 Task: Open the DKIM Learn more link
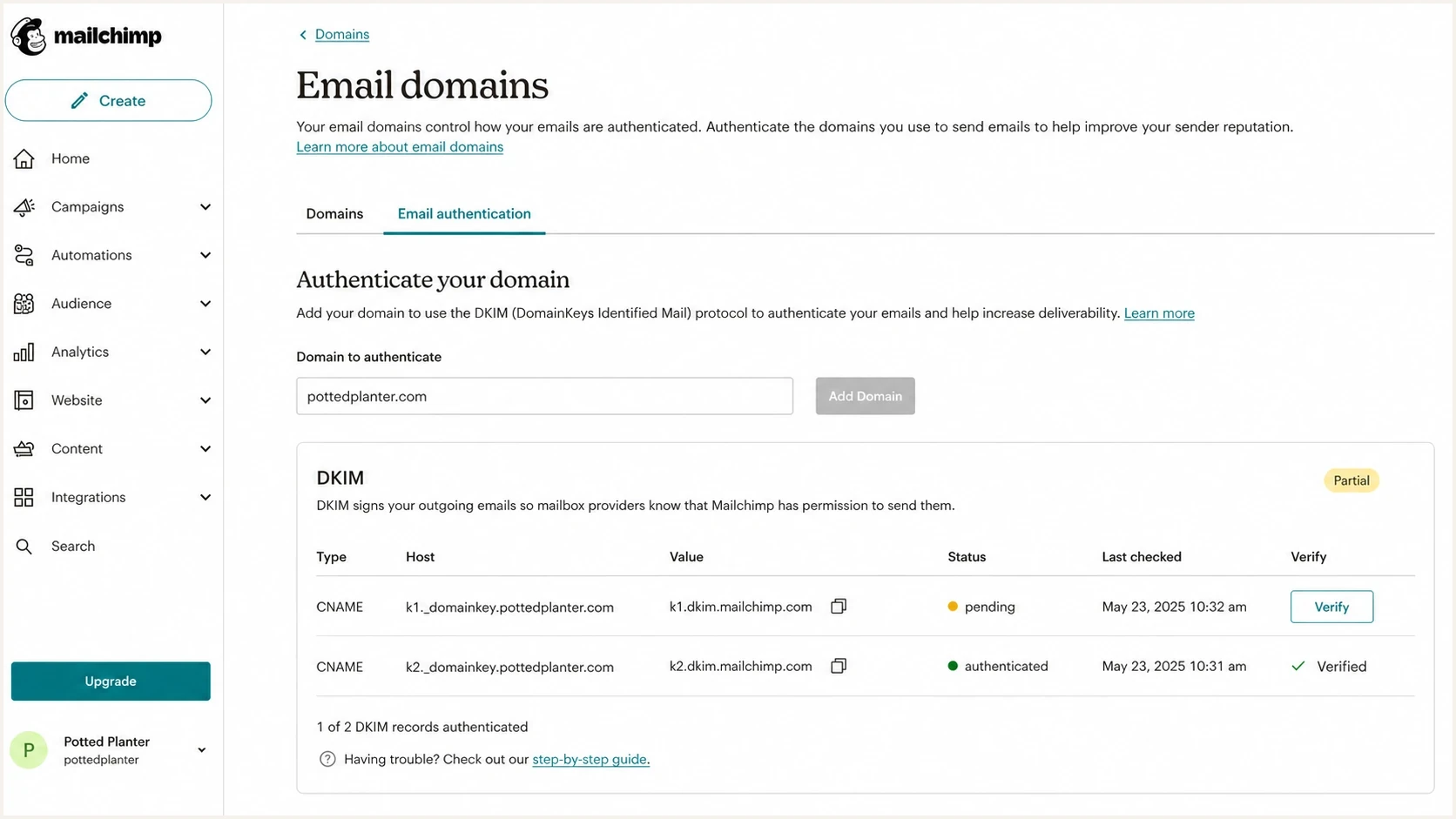coord(1159,313)
